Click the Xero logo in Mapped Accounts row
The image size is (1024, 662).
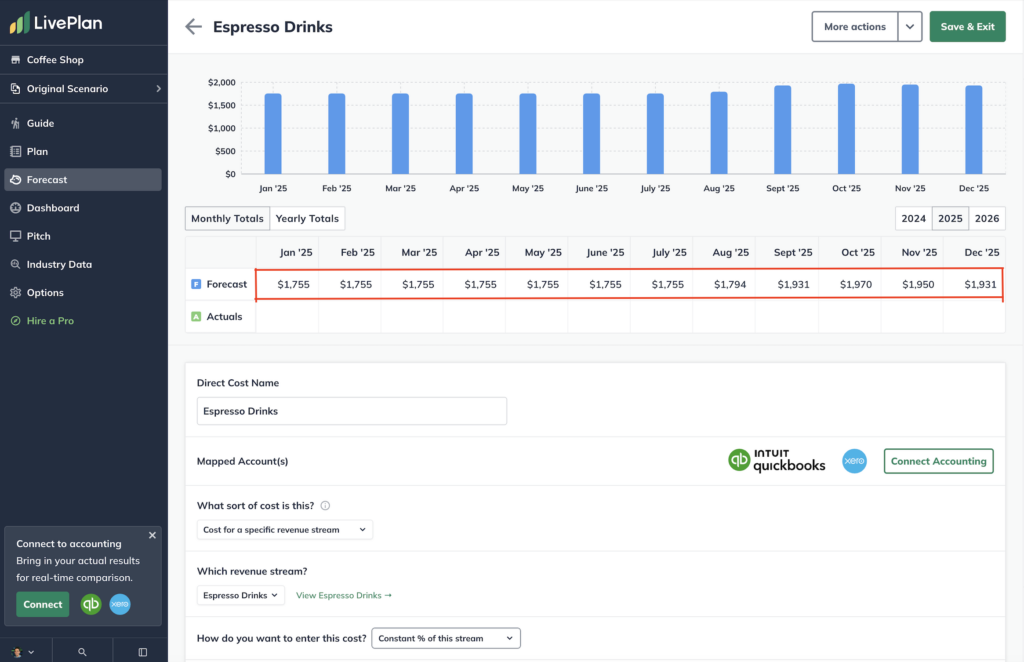(854, 461)
